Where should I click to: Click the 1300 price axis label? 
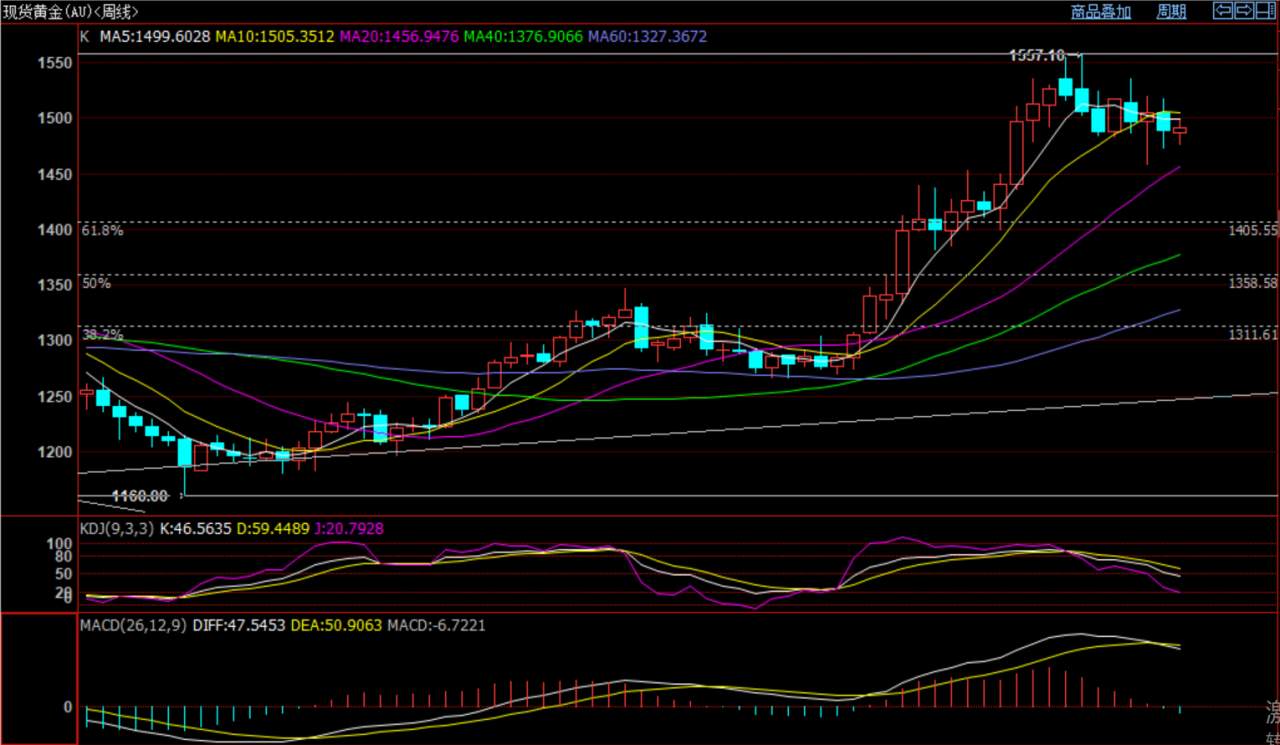point(54,340)
